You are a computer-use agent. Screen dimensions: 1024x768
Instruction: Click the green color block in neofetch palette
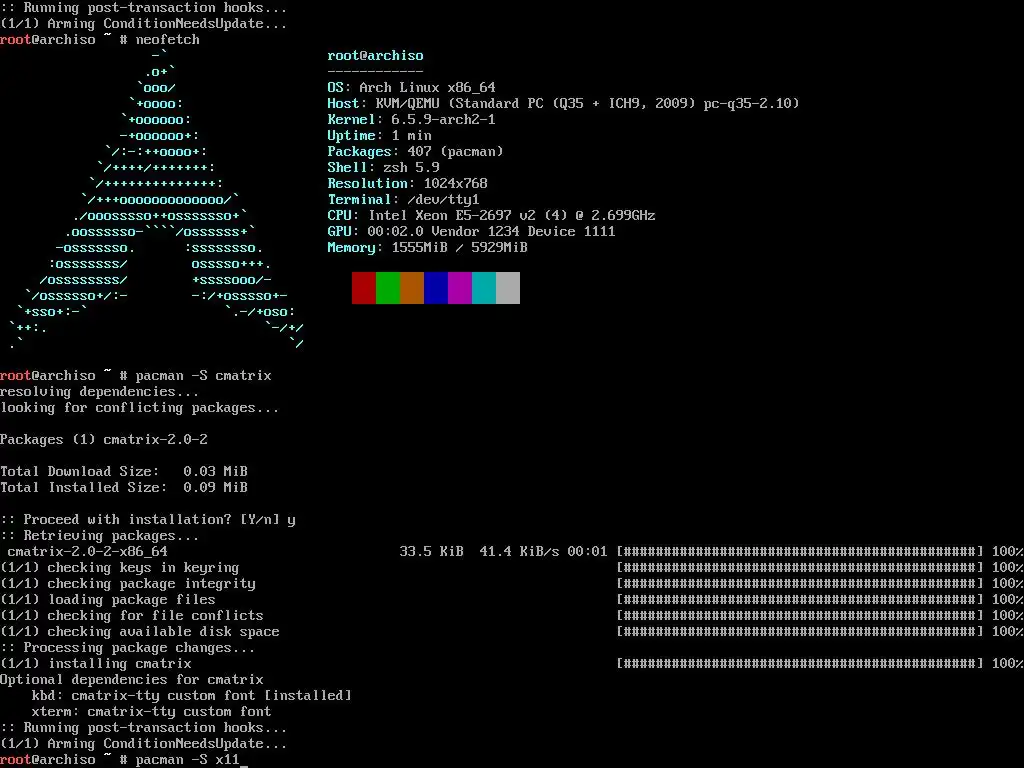[x=388, y=288]
